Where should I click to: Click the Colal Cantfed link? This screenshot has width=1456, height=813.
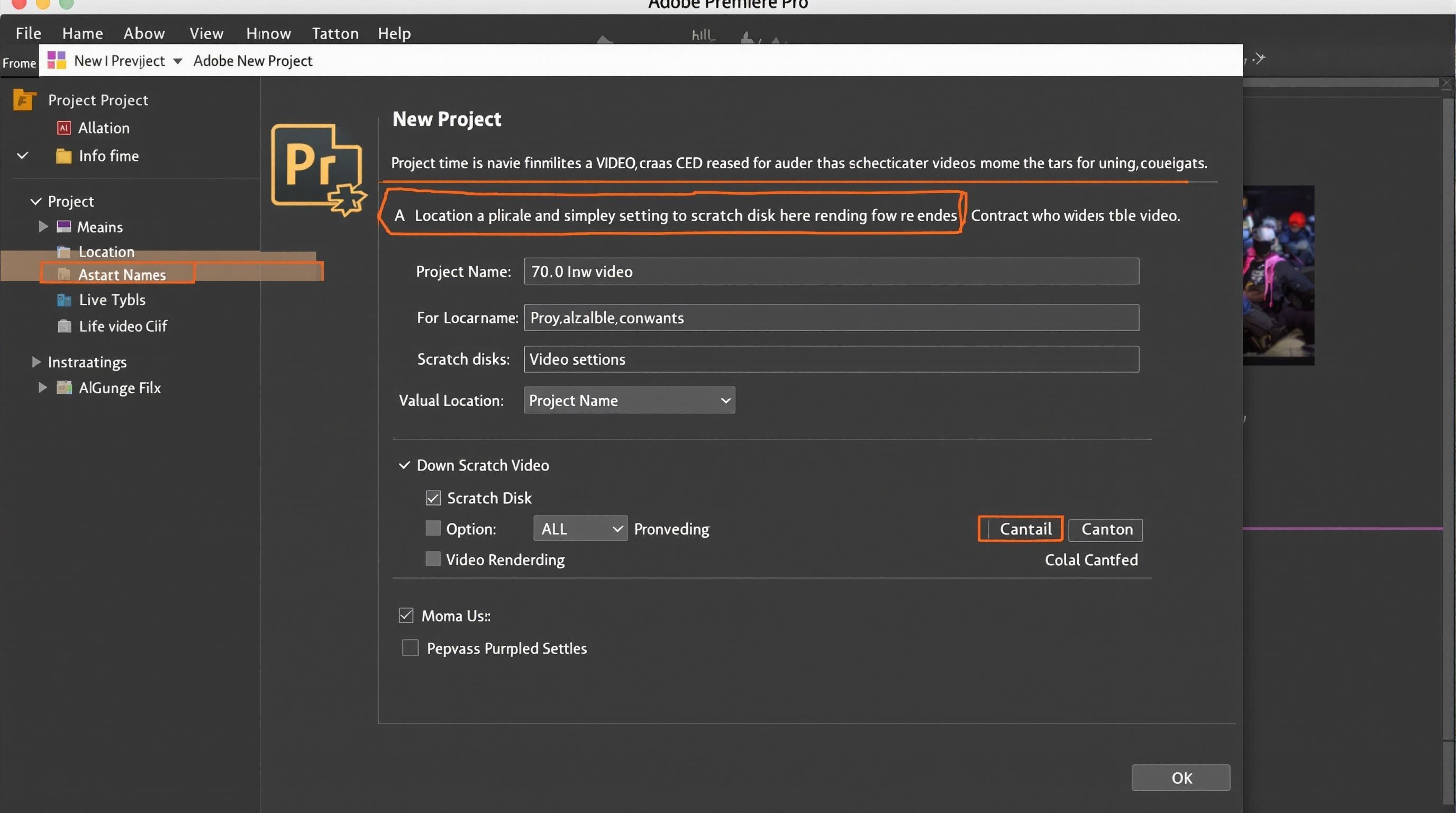click(x=1091, y=559)
